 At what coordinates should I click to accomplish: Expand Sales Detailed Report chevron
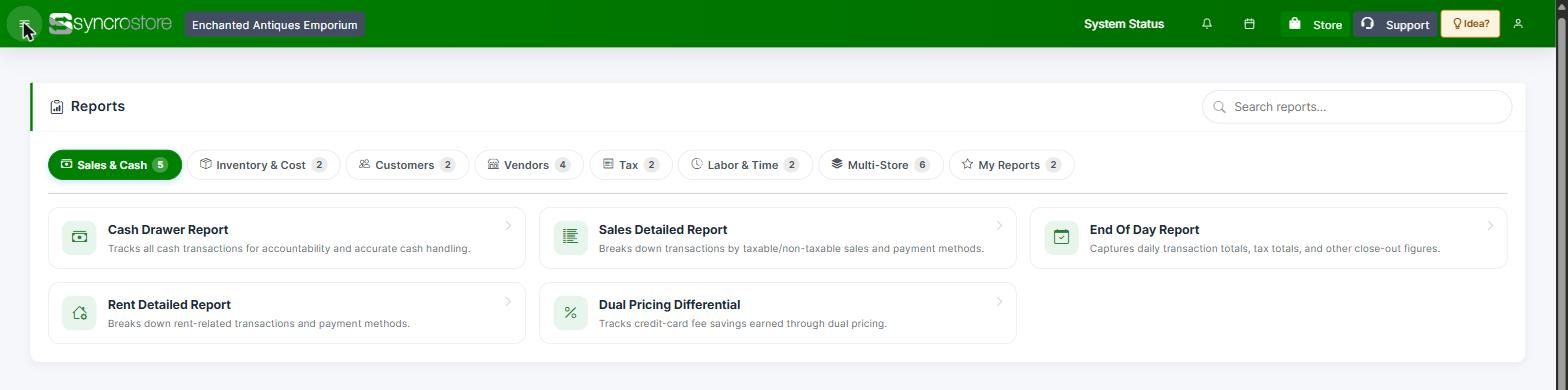point(999,226)
